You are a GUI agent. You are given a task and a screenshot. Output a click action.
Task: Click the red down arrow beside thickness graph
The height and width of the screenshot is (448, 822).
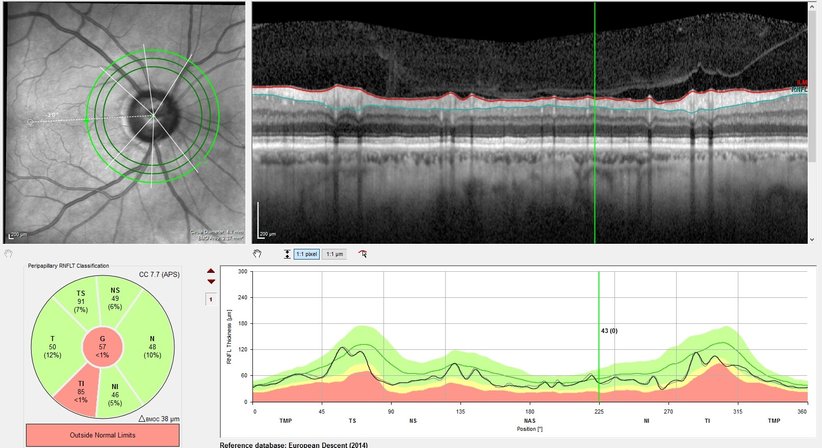pos(210,282)
